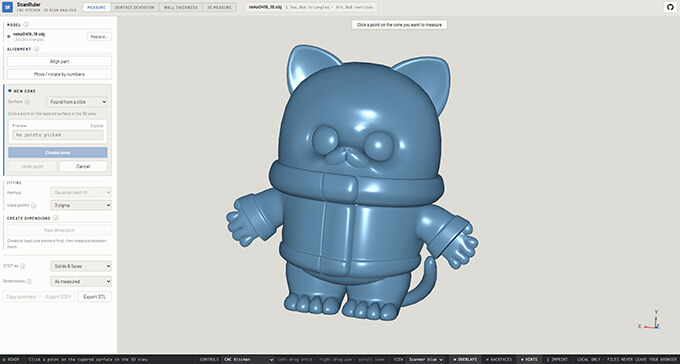This screenshot has width=680, height=364.
Task: Click the Export STL button
Action: pyautogui.click(x=95, y=297)
